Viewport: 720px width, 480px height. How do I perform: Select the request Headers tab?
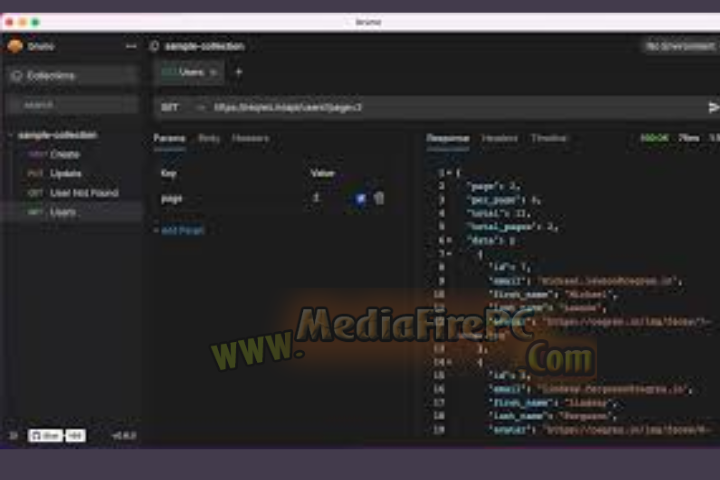pyautogui.click(x=250, y=139)
